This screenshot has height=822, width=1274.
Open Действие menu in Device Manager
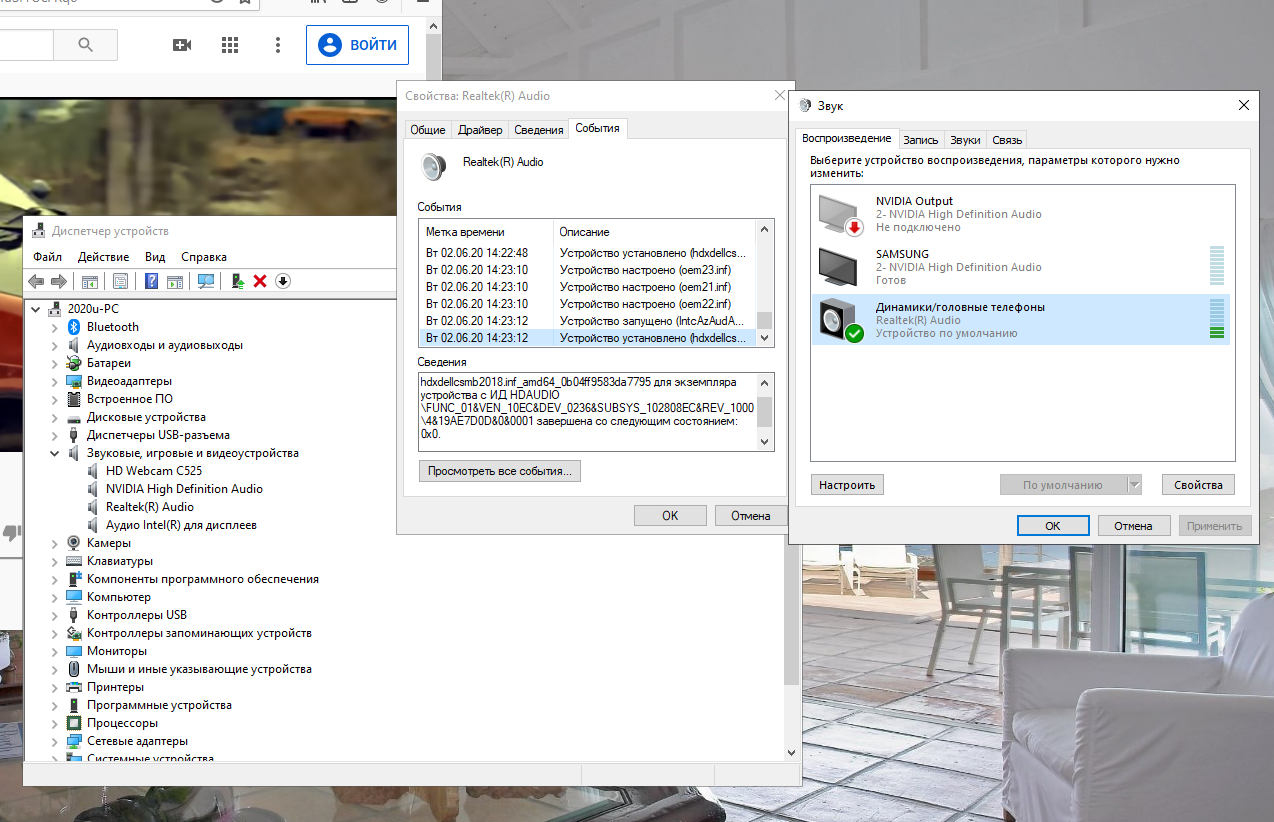click(104, 257)
